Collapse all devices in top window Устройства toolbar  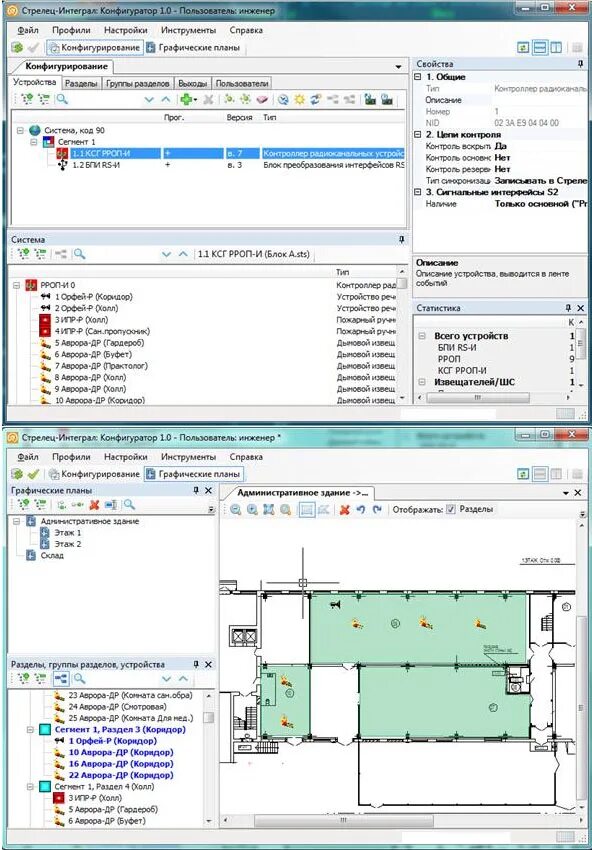pyautogui.click(x=43, y=99)
